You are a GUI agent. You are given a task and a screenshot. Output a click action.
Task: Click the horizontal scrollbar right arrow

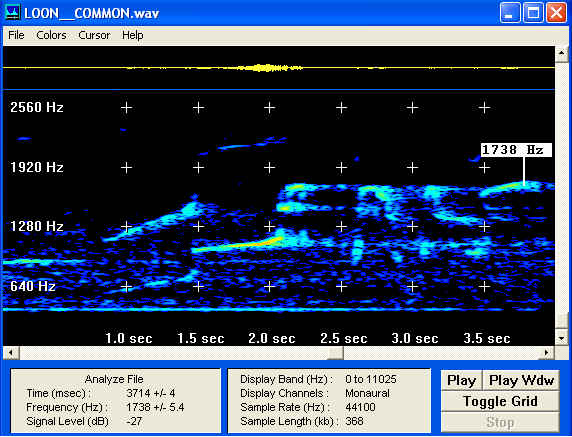pyautogui.click(x=546, y=353)
